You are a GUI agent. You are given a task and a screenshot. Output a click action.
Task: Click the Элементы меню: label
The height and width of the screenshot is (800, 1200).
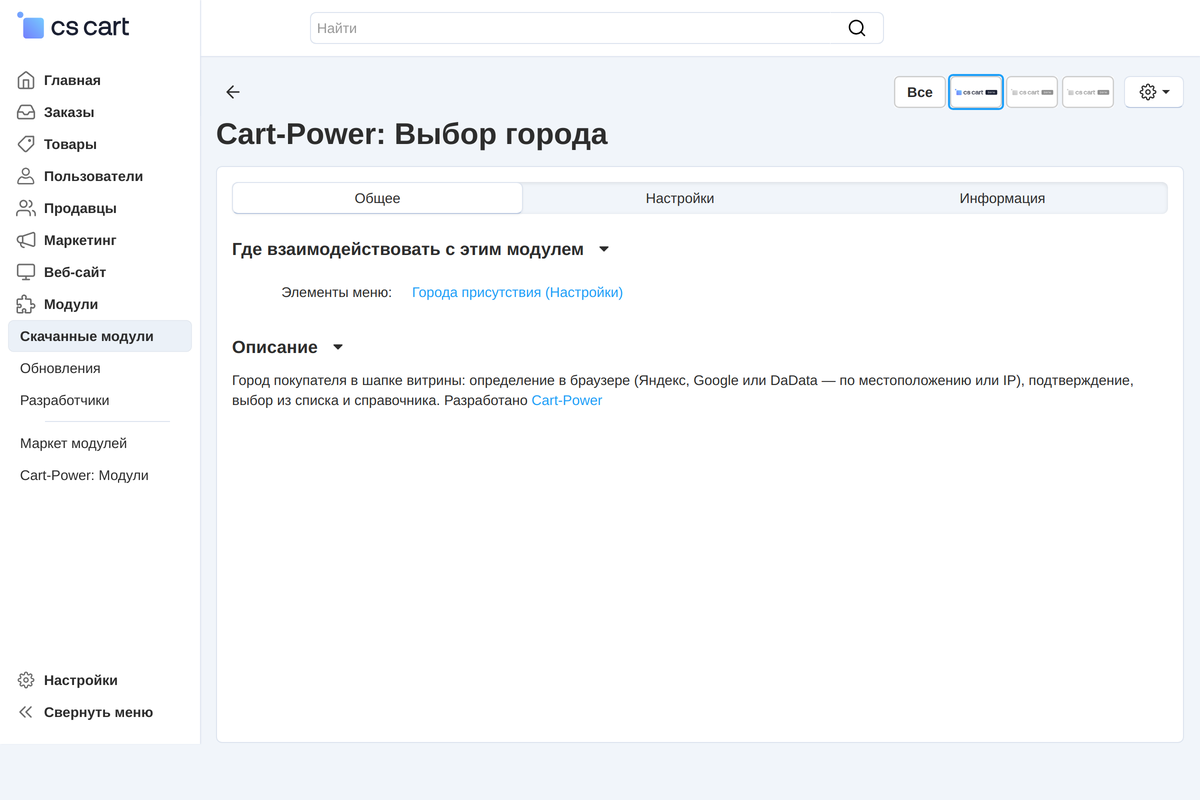click(x=336, y=292)
